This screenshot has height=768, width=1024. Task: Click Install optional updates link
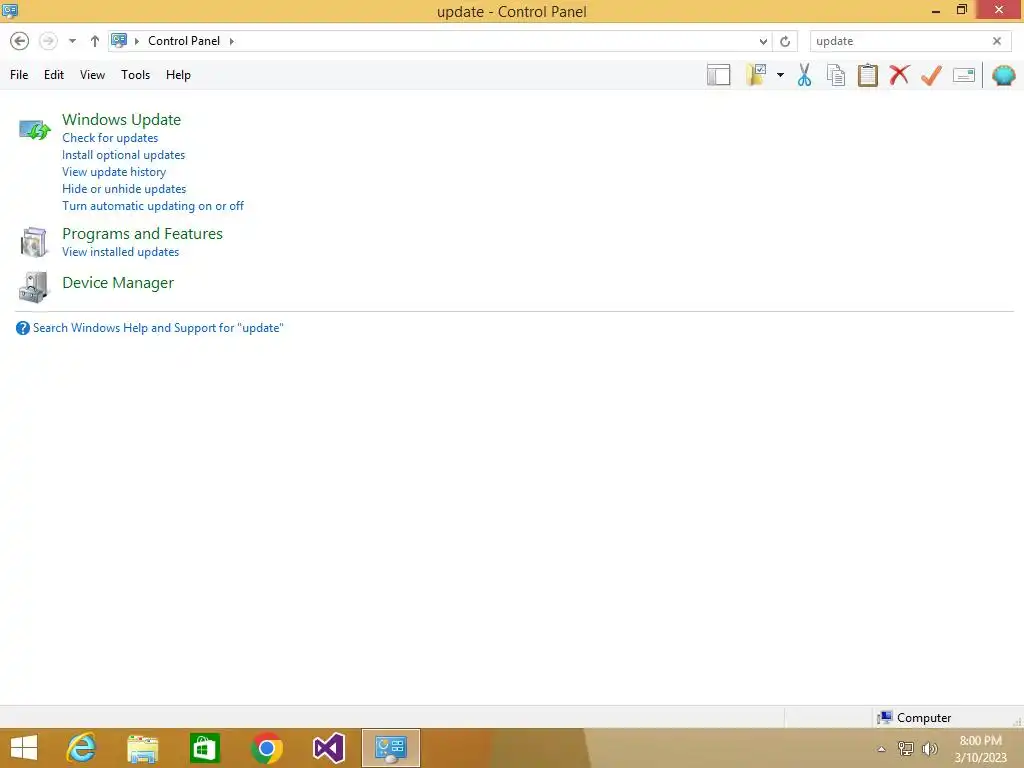pos(123,155)
